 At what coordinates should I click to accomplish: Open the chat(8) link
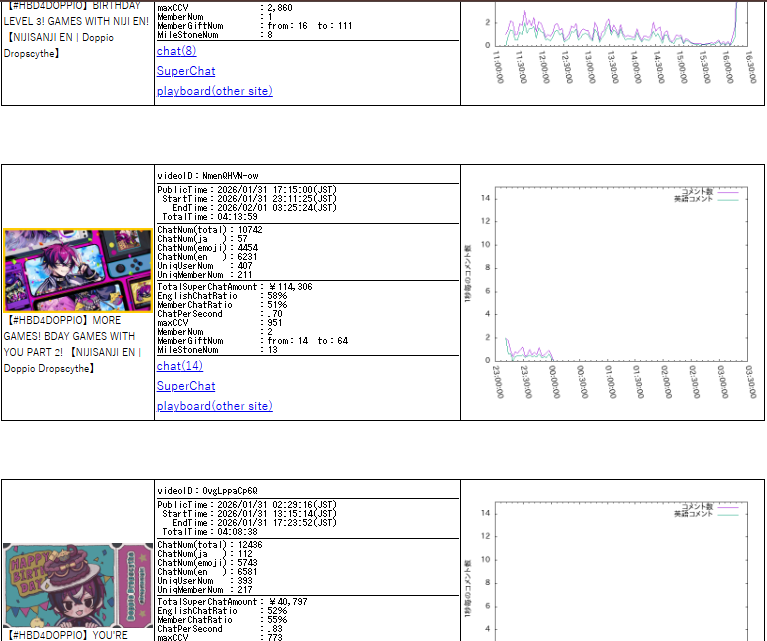tap(176, 51)
